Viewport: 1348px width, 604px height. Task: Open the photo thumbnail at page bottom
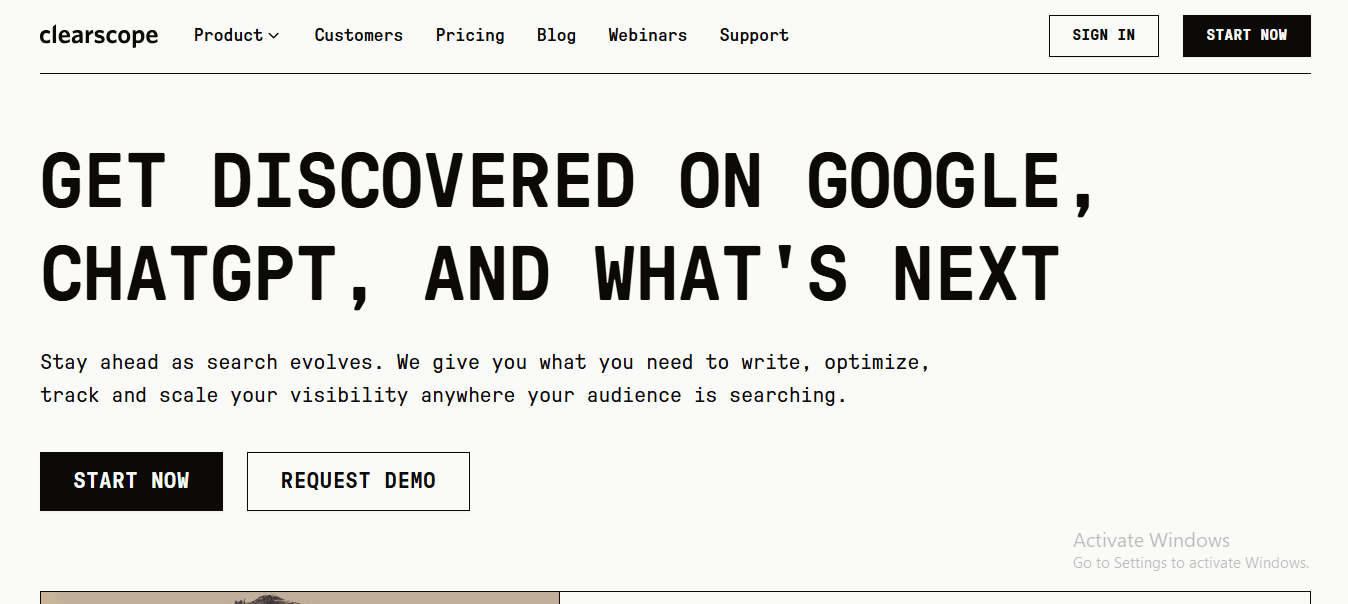(300, 597)
